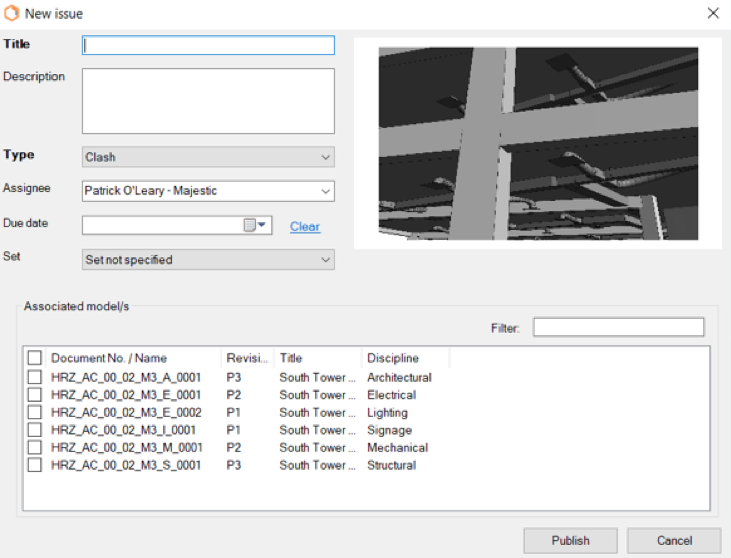
Task: Click South Tower title in Architectural row
Action: pyautogui.click(x=317, y=377)
